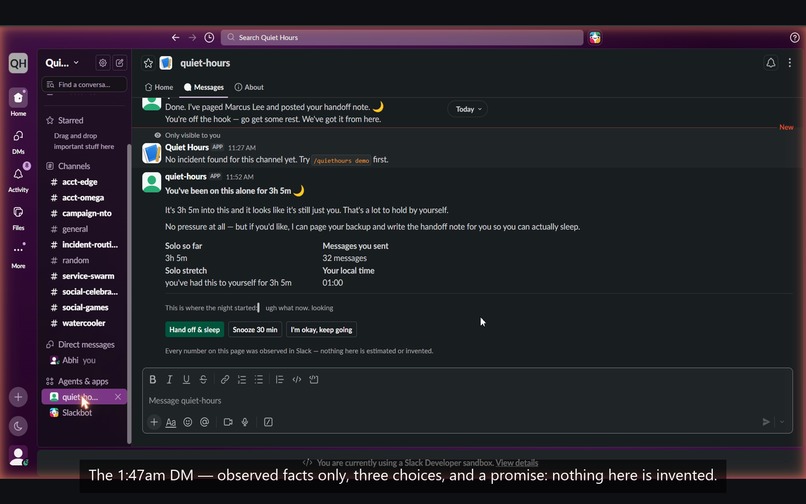Click the new message compose icon
The height and width of the screenshot is (504, 806).
pos(119,63)
